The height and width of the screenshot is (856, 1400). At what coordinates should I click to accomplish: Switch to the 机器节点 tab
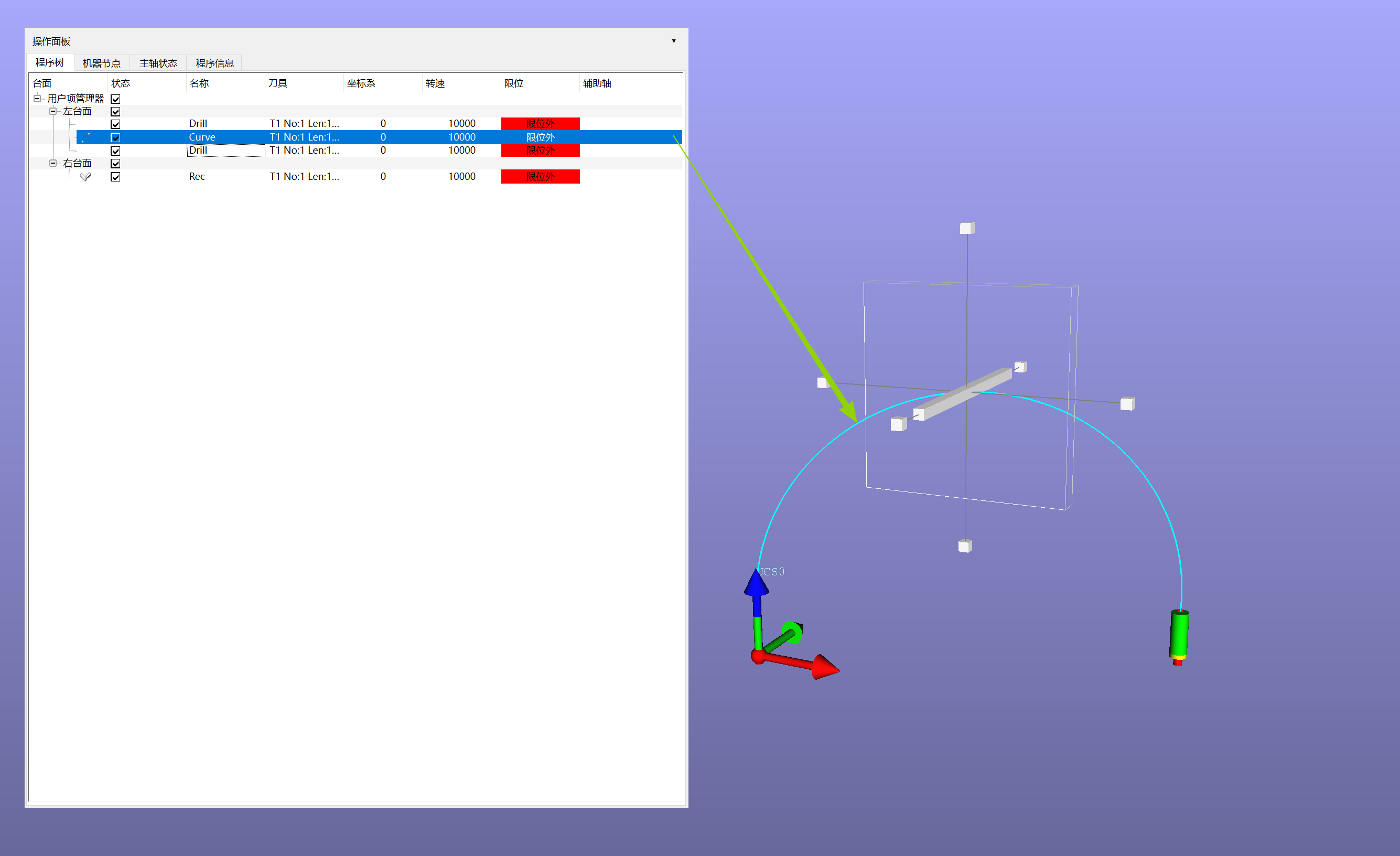pos(102,63)
